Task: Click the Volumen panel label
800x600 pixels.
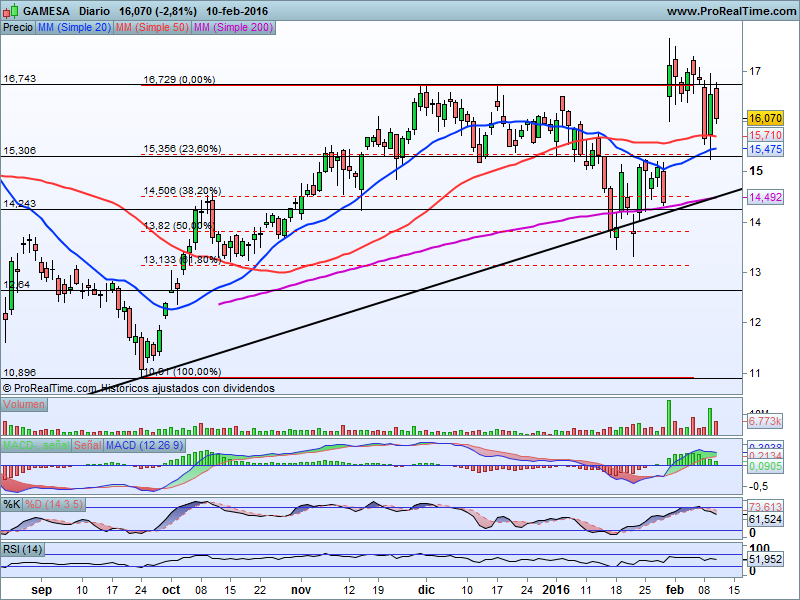Action: pyautogui.click(x=24, y=405)
